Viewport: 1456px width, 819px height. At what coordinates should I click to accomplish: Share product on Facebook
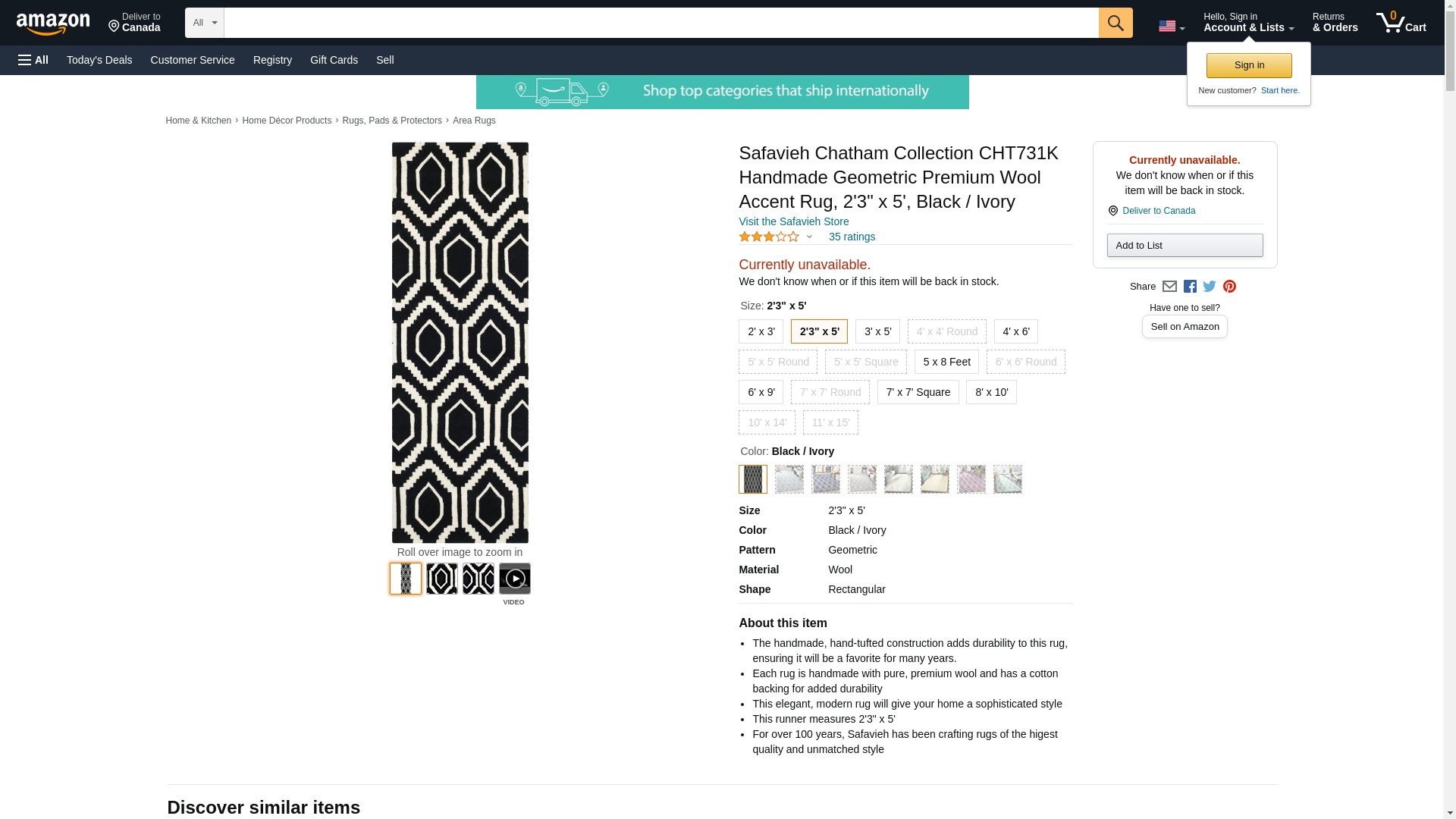point(1190,287)
